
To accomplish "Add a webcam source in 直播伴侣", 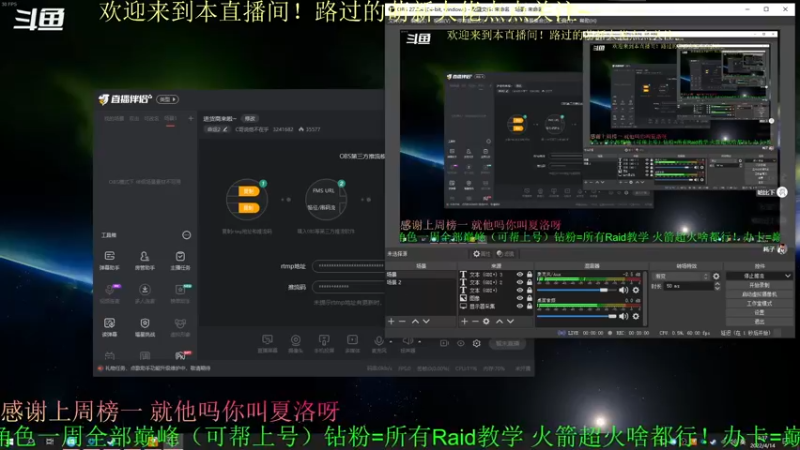I will (x=296, y=343).
